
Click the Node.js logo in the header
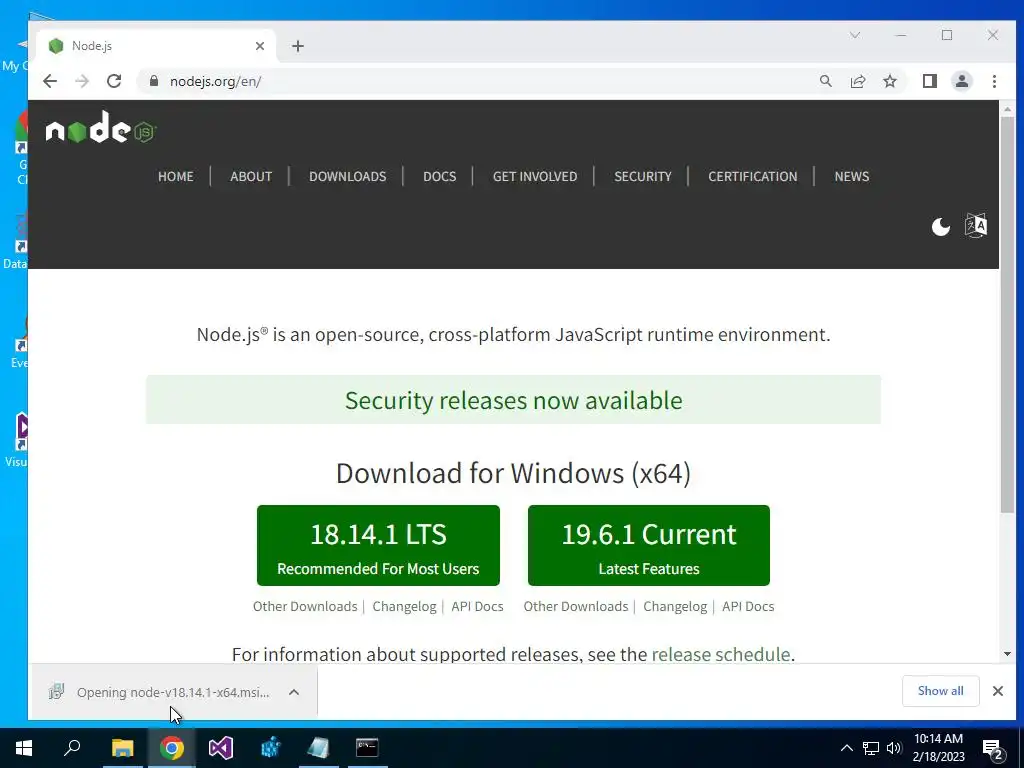(x=101, y=128)
